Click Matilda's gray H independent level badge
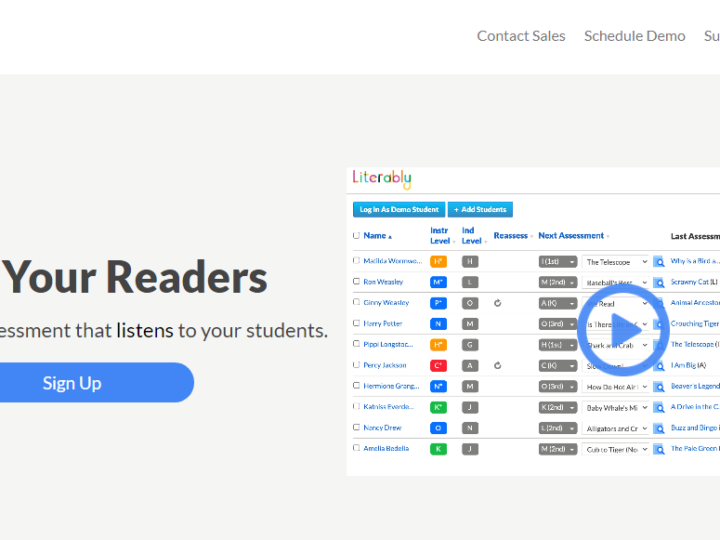This screenshot has width=720, height=540. [470, 261]
